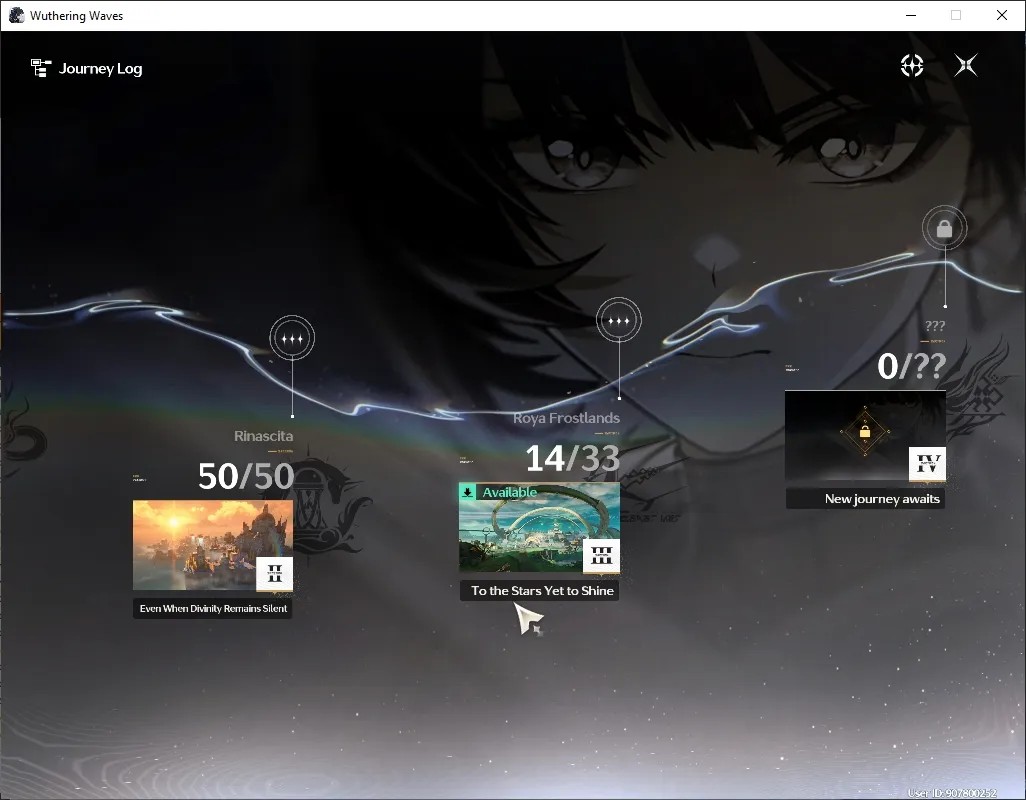Open the Roya Frostlands chapter thumbnail
This screenshot has width=1026, height=800.
click(x=539, y=527)
